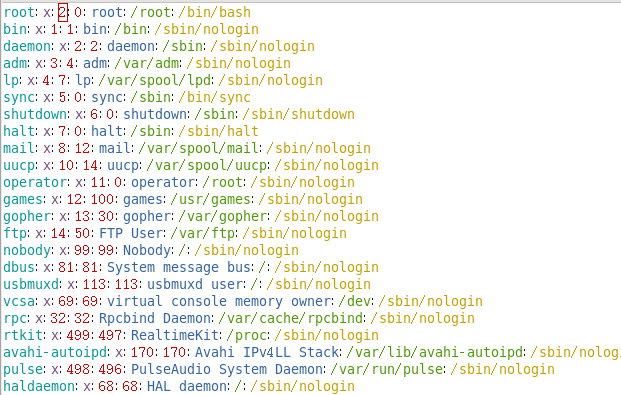Click '/var/gopher' directory path
This screenshot has height=395, width=621.
pyautogui.click(x=223, y=217)
